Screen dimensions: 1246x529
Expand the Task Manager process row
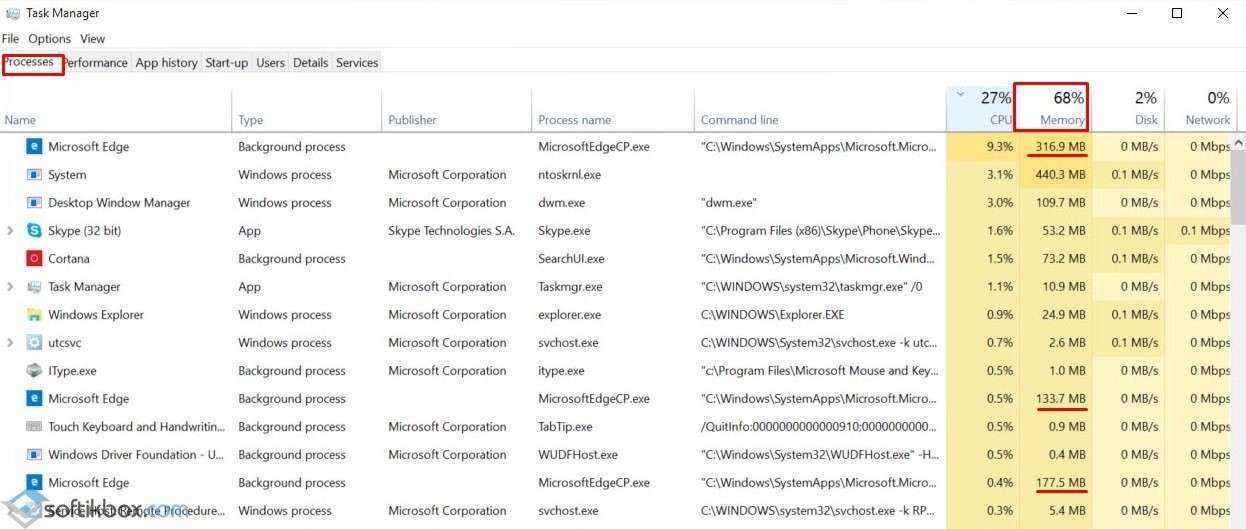pos(11,287)
